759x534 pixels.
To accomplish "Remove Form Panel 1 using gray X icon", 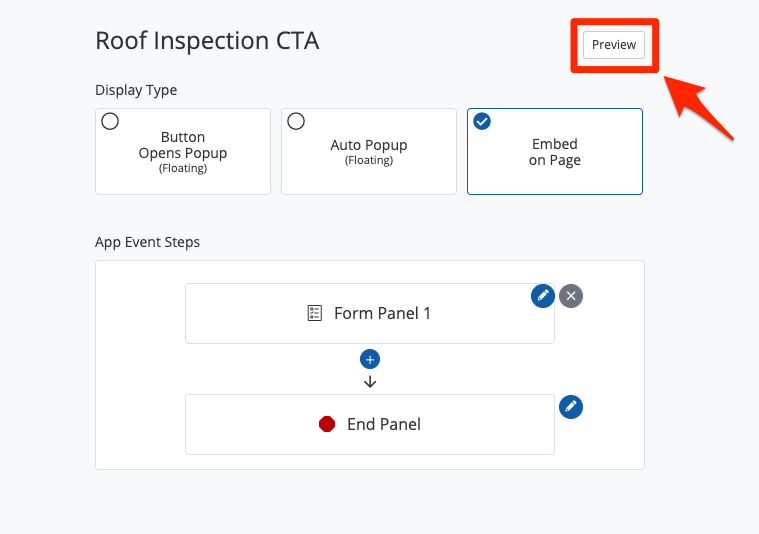I will tap(570, 296).
